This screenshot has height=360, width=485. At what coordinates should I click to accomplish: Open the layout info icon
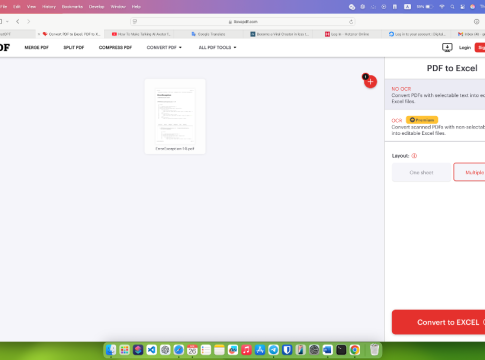coord(414,156)
